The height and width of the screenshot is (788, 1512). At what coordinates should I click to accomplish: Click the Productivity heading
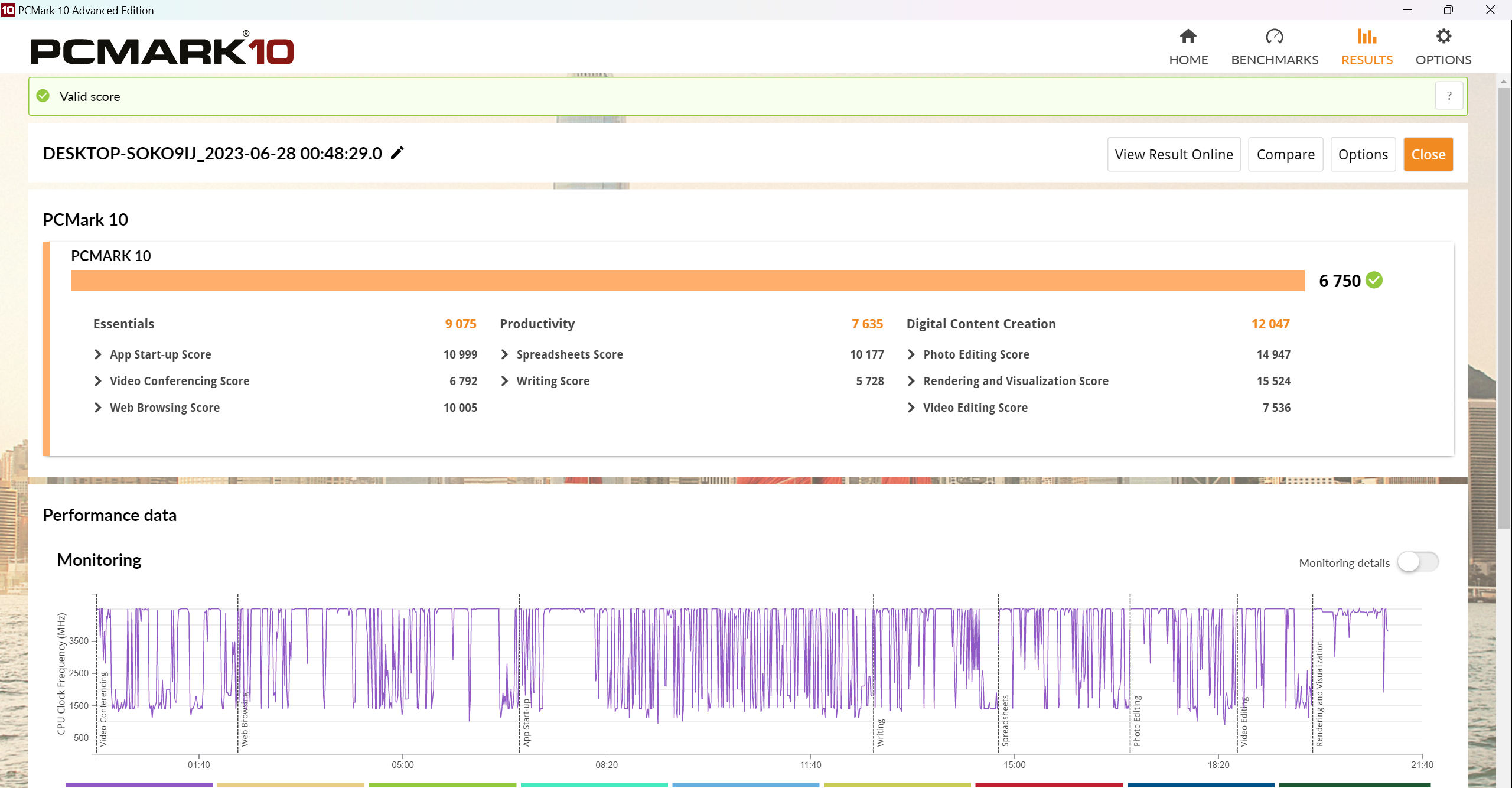coord(537,324)
